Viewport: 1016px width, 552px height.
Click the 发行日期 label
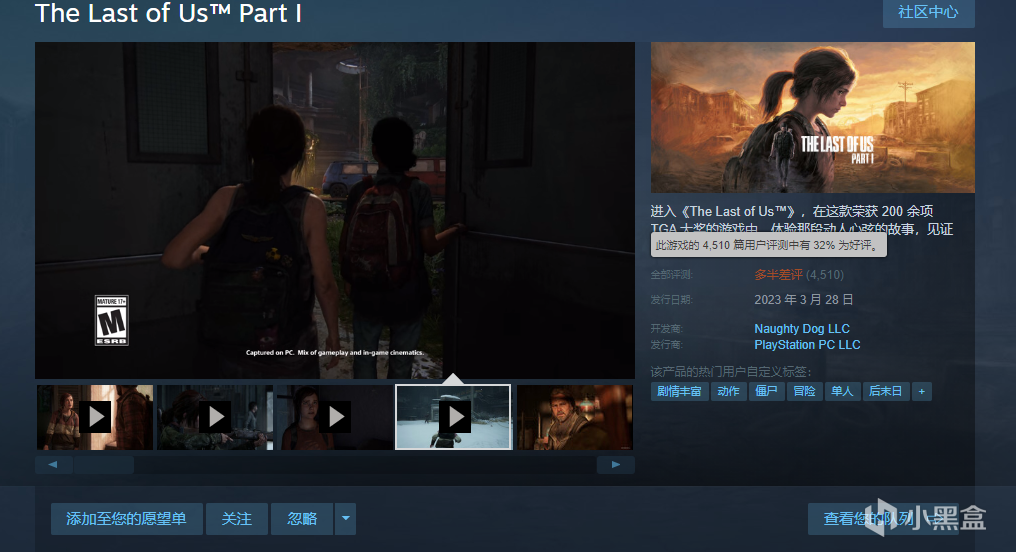[671, 300]
